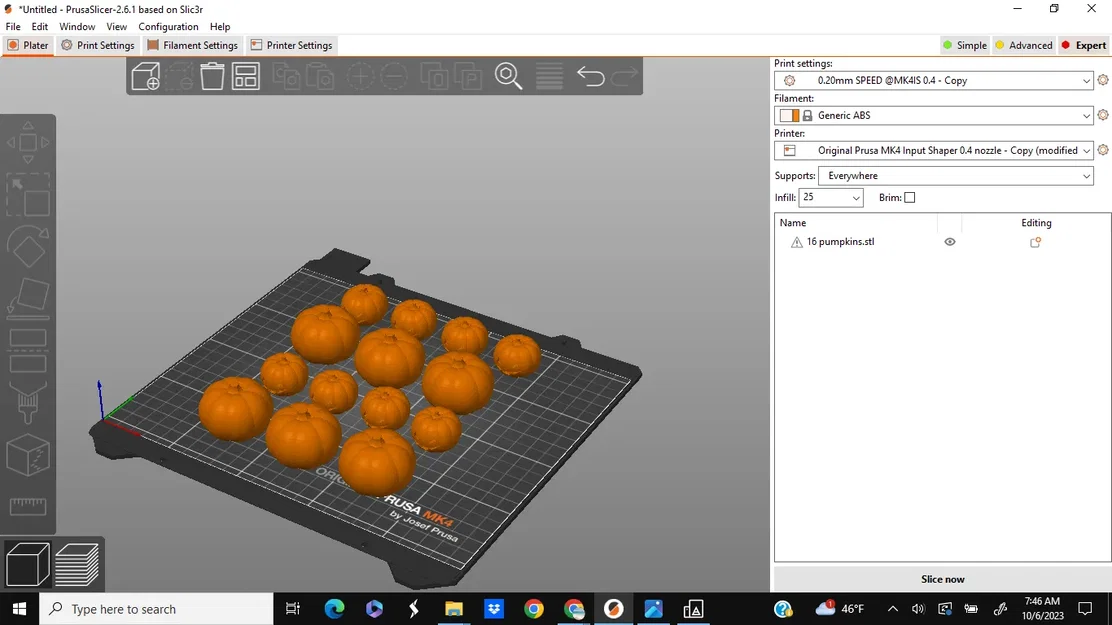Open the Supports Everywhere dropdown
Image resolution: width=1112 pixels, height=625 pixels.
point(955,175)
